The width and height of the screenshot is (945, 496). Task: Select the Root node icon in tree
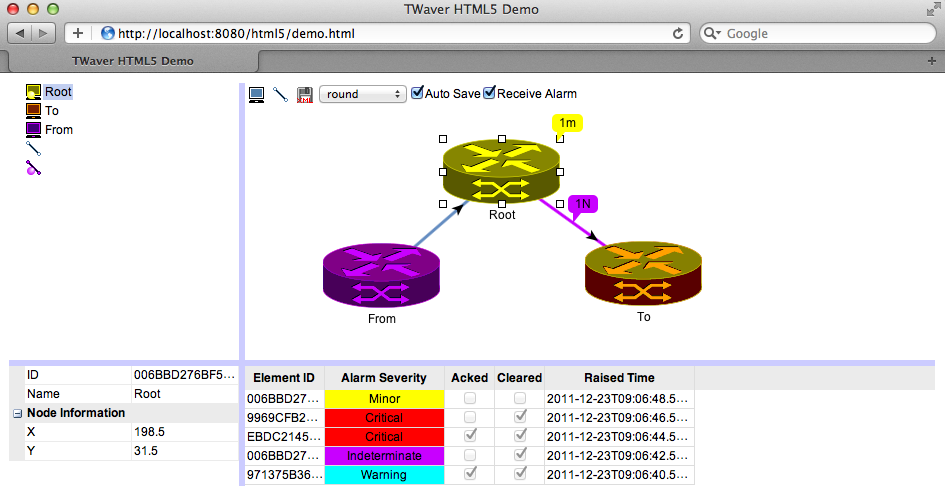(x=33, y=92)
